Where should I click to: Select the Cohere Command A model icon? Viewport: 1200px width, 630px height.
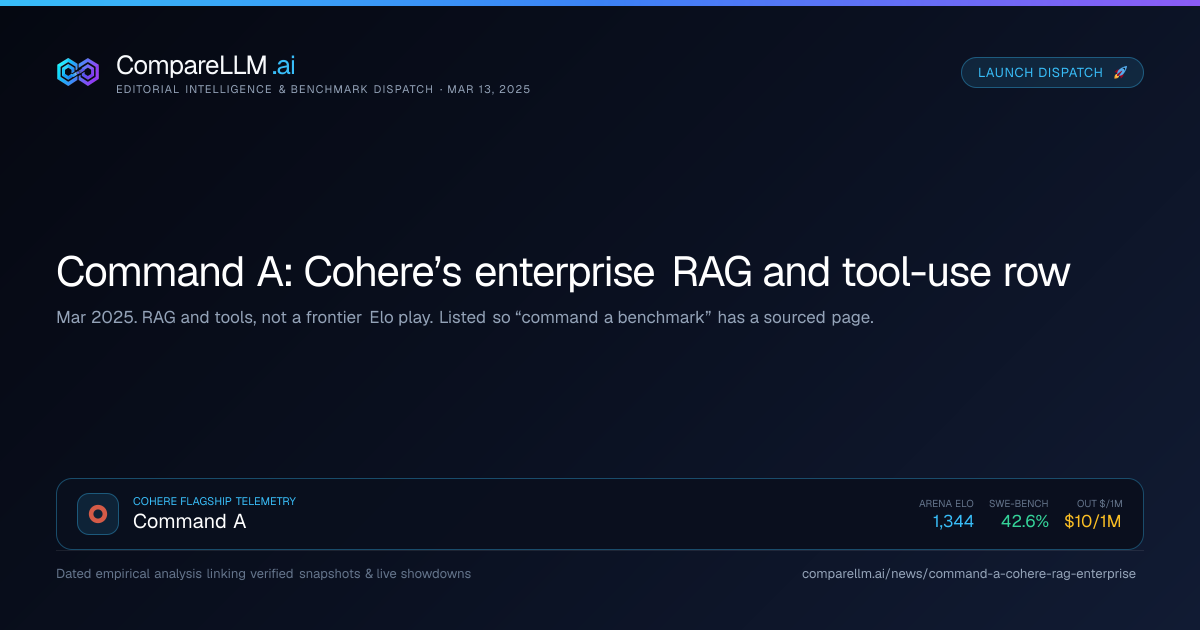98,514
